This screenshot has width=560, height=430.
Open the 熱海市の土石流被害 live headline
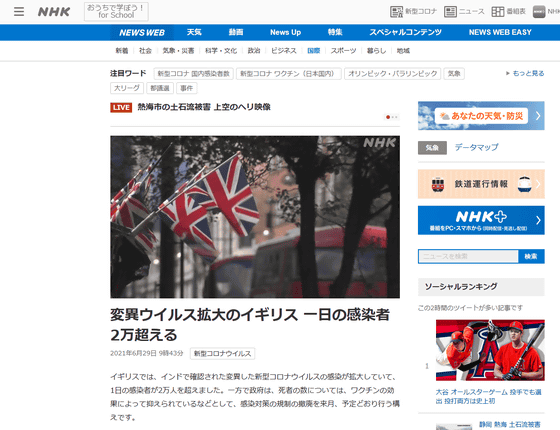tap(204, 107)
